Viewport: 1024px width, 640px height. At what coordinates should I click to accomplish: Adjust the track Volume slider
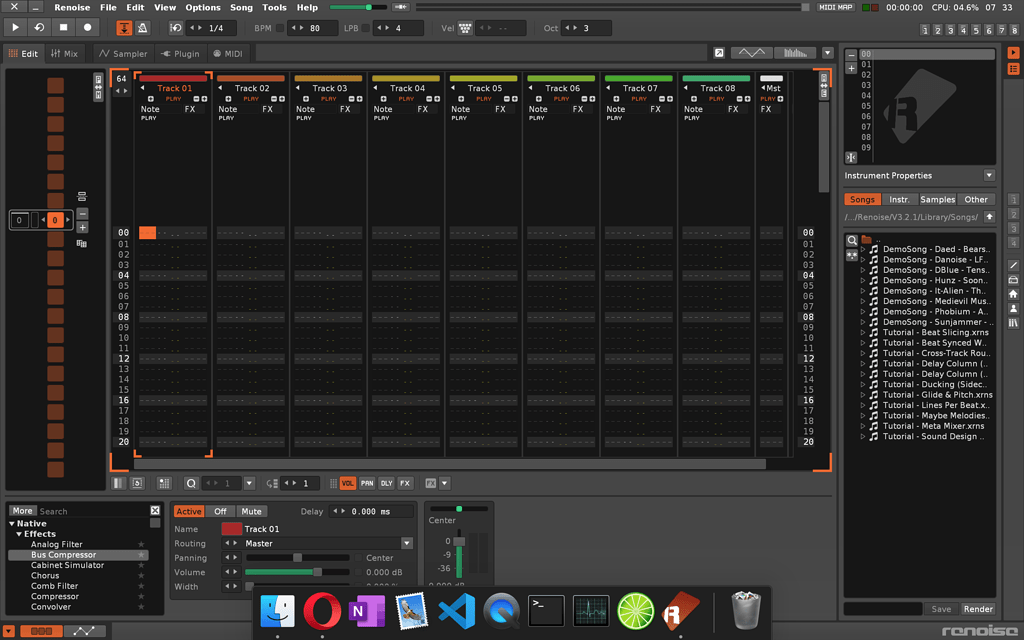297,572
